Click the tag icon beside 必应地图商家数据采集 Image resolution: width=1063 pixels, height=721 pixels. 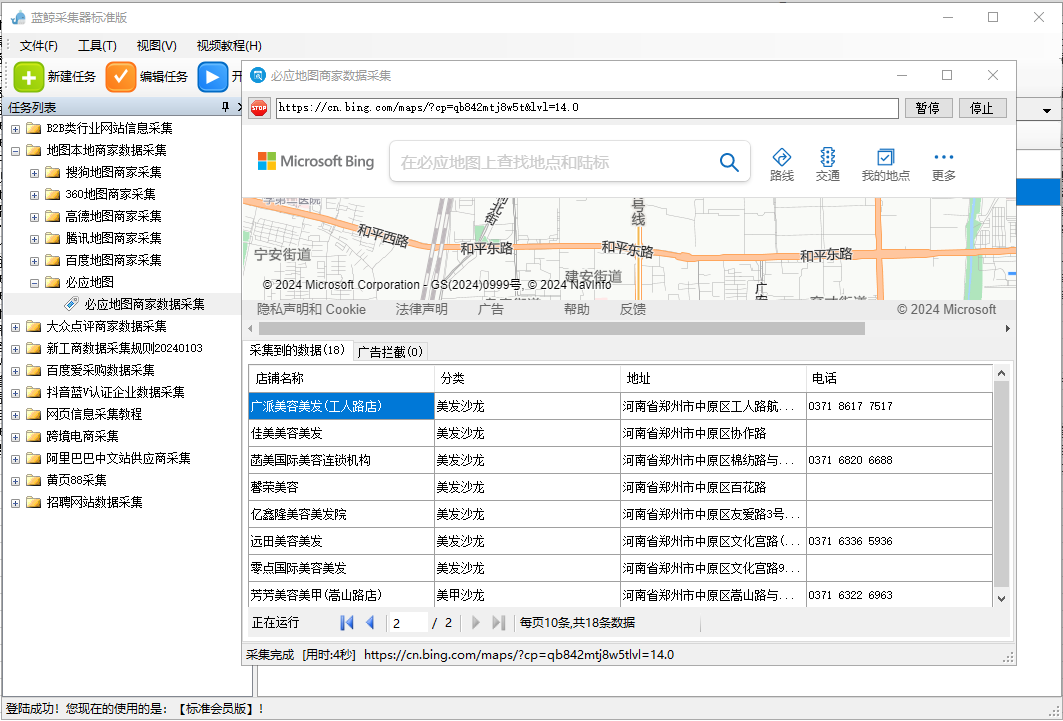point(71,304)
